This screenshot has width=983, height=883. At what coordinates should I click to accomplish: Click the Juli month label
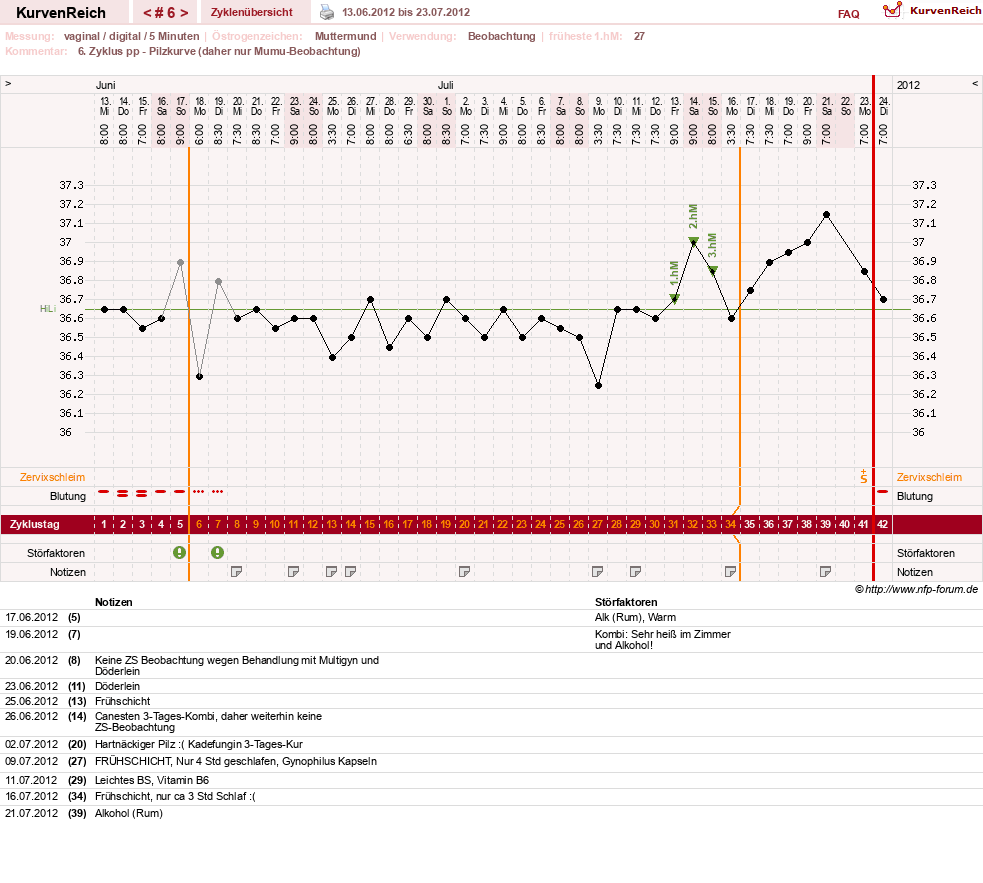click(445, 85)
